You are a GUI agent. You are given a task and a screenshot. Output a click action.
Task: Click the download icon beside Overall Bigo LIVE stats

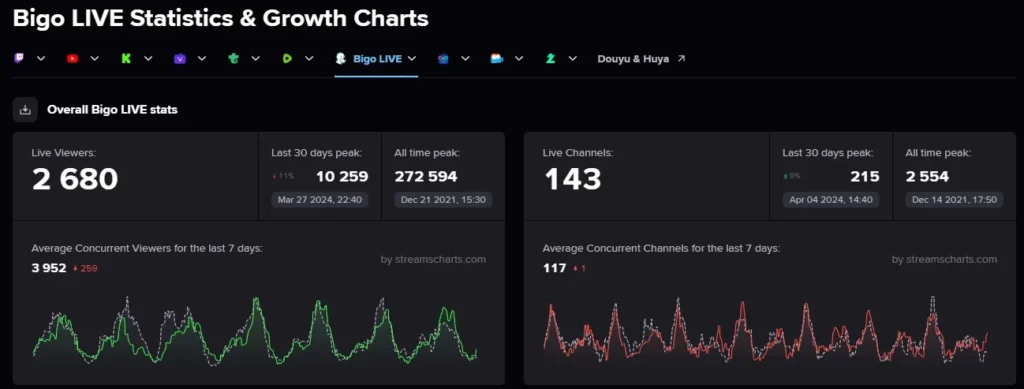pyautogui.click(x=25, y=110)
